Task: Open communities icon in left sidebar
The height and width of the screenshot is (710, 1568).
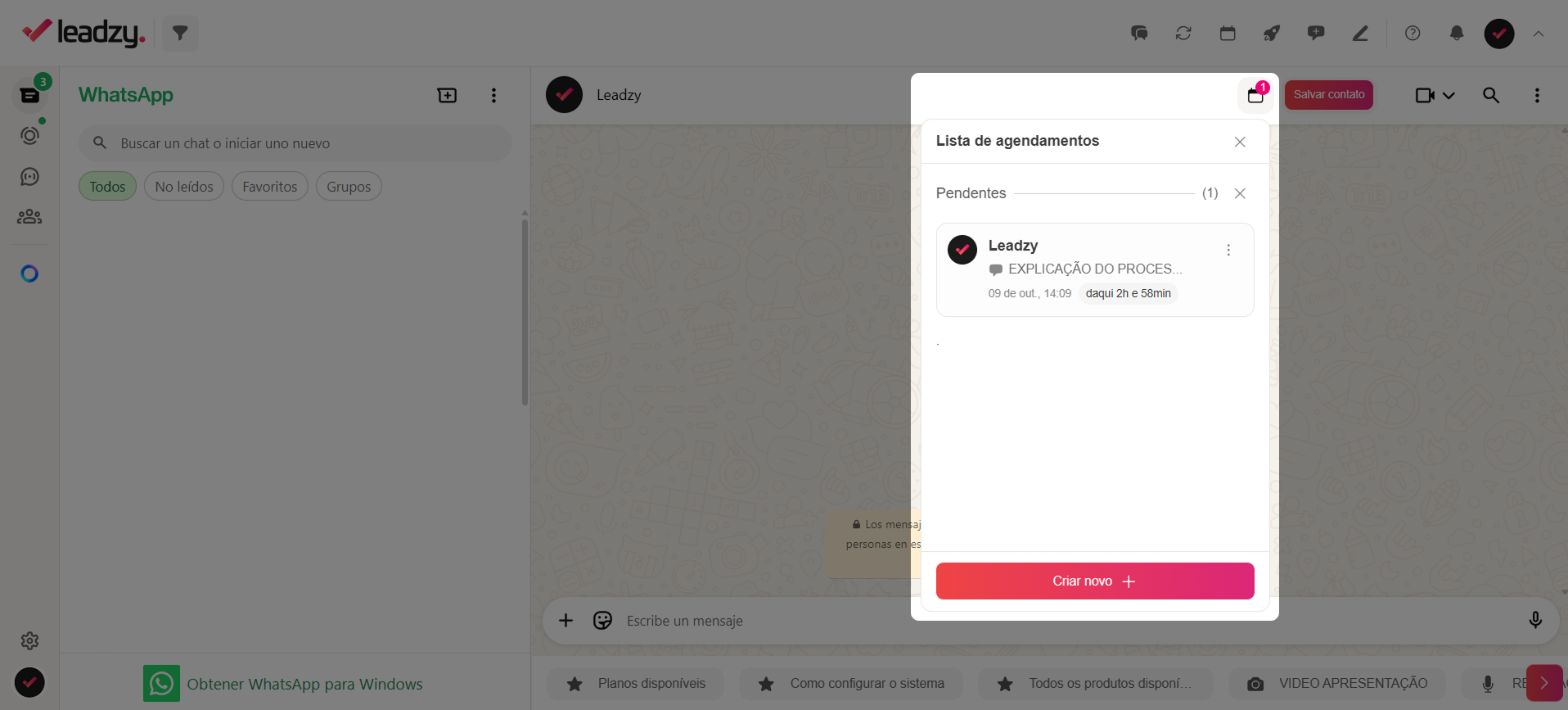Action: [x=29, y=217]
